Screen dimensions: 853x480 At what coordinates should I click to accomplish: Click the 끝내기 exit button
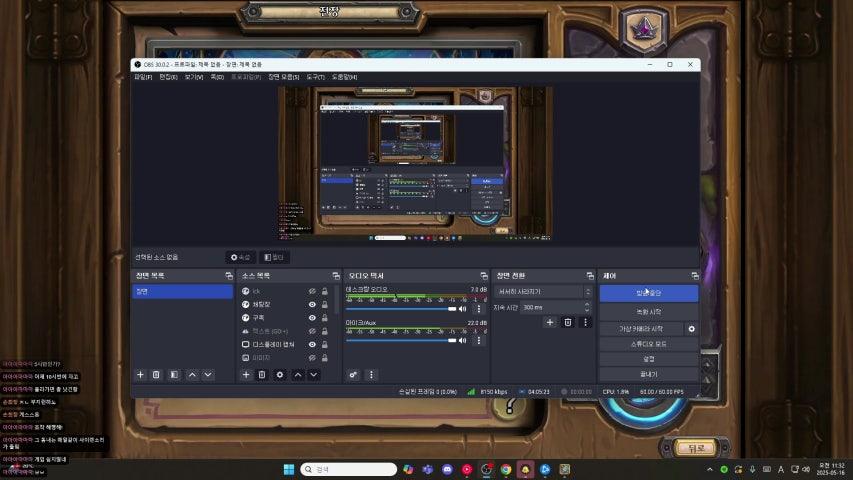tap(648, 374)
